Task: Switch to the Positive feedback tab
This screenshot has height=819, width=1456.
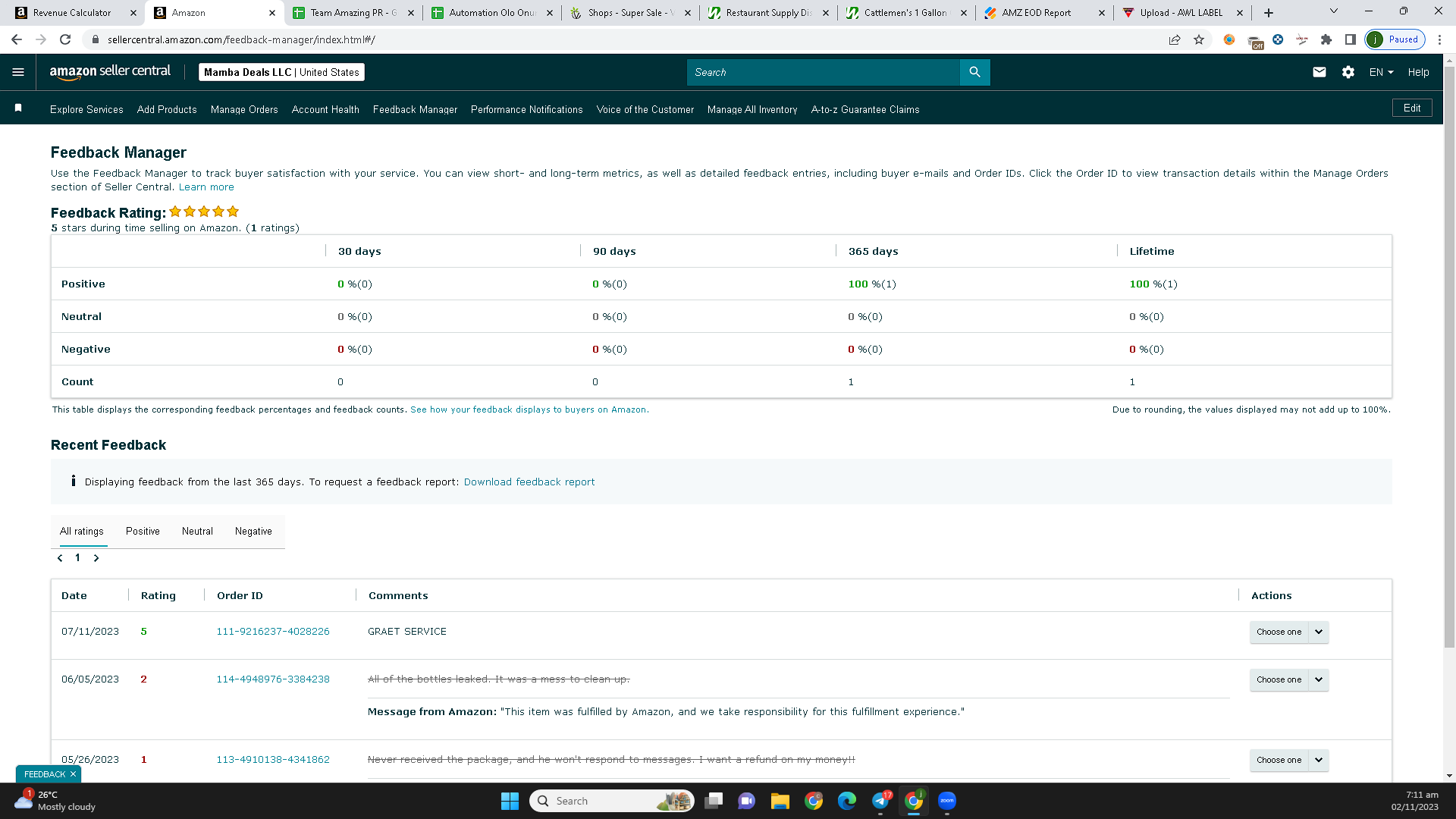Action: (143, 532)
